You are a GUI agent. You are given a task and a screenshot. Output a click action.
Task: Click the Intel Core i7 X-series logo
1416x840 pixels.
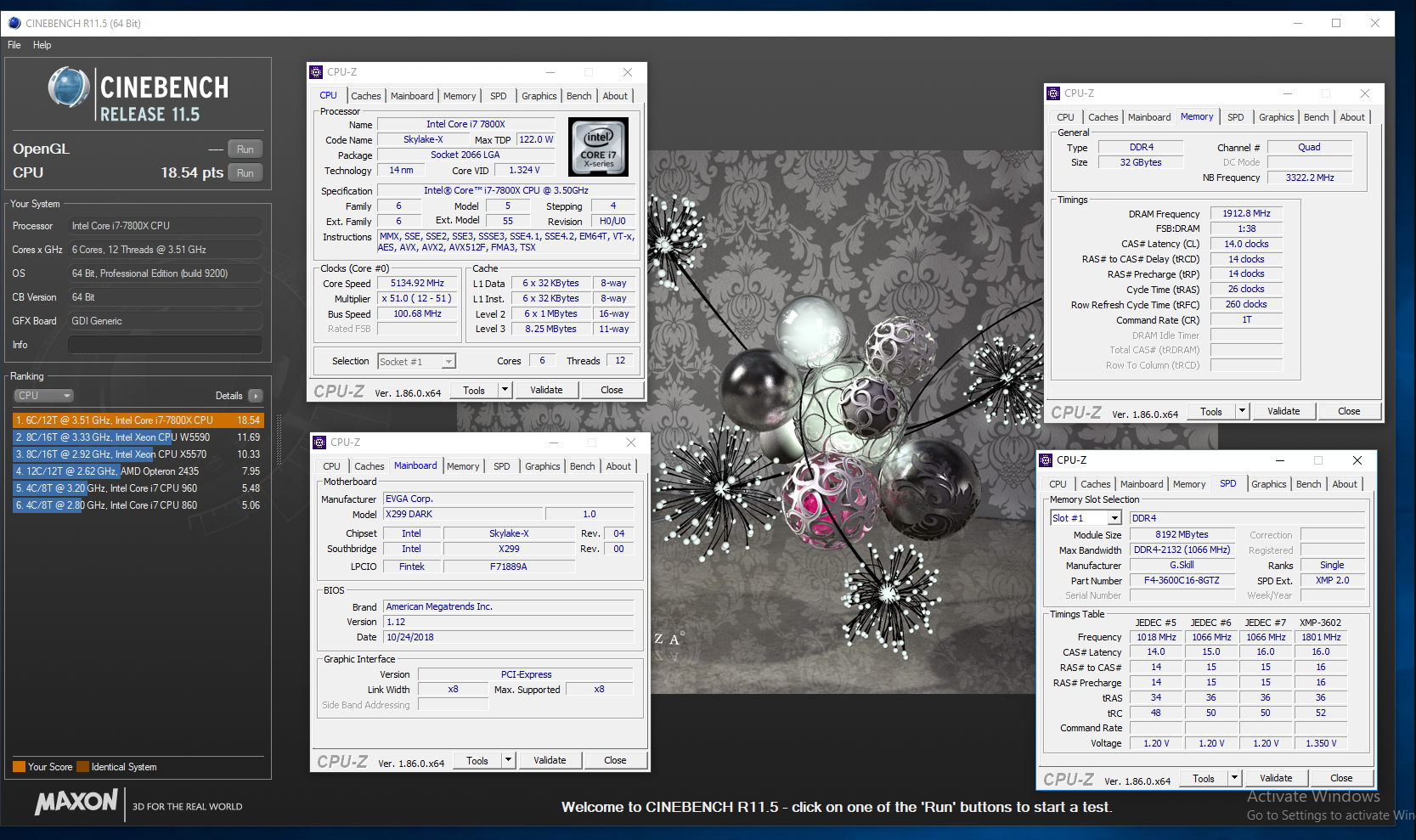[598, 147]
